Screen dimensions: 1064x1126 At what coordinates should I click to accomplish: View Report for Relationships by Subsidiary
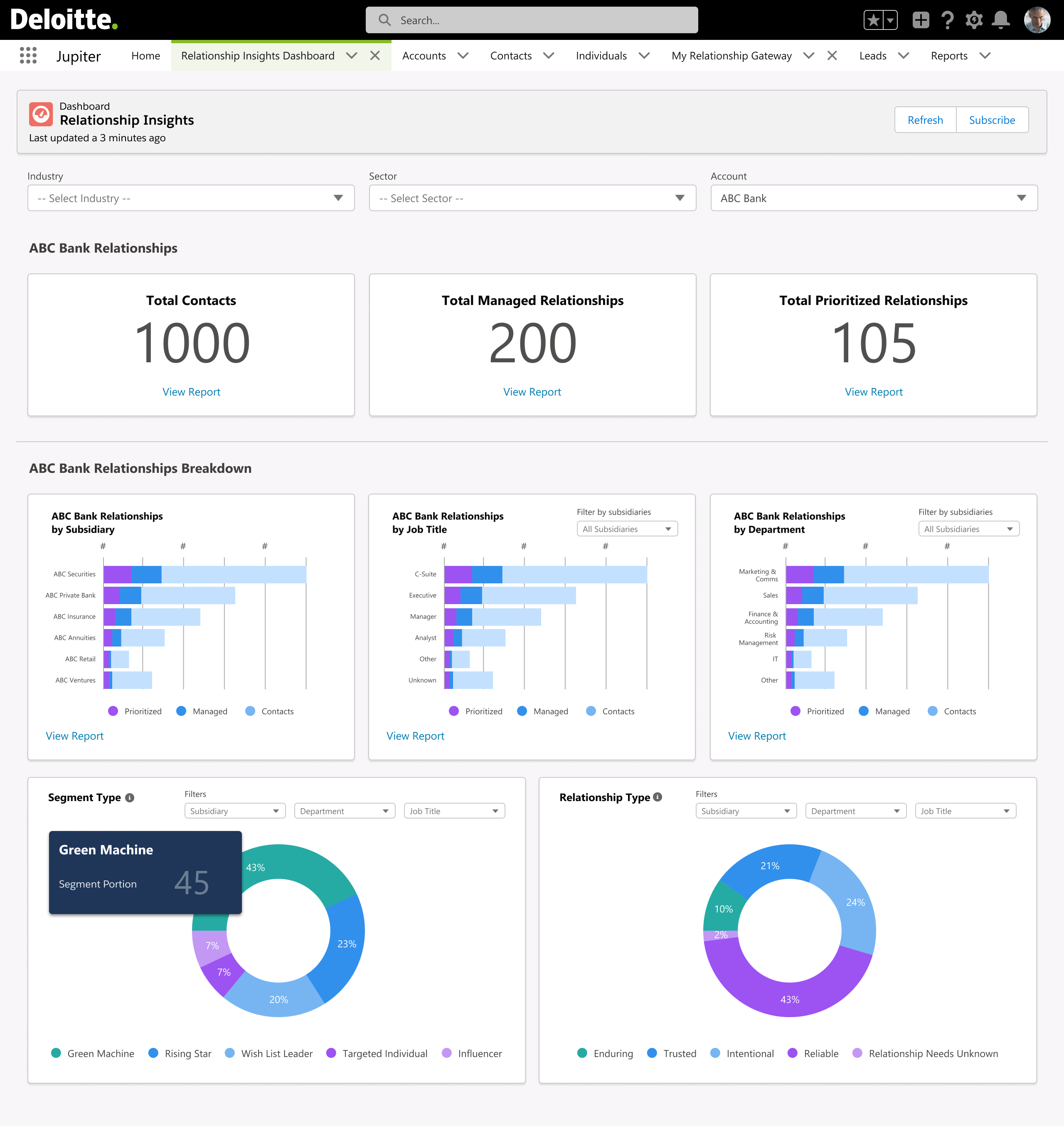click(74, 736)
